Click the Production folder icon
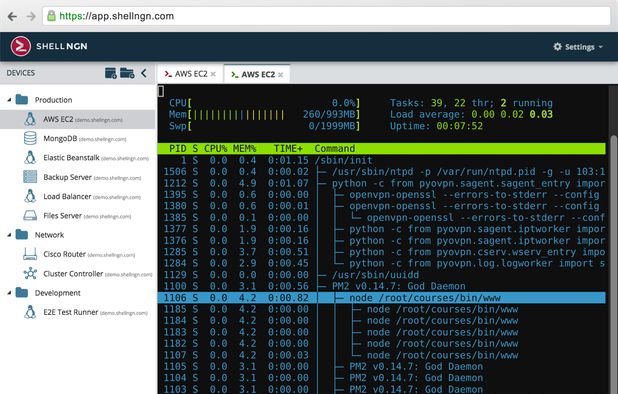618x394 pixels. pos(22,100)
